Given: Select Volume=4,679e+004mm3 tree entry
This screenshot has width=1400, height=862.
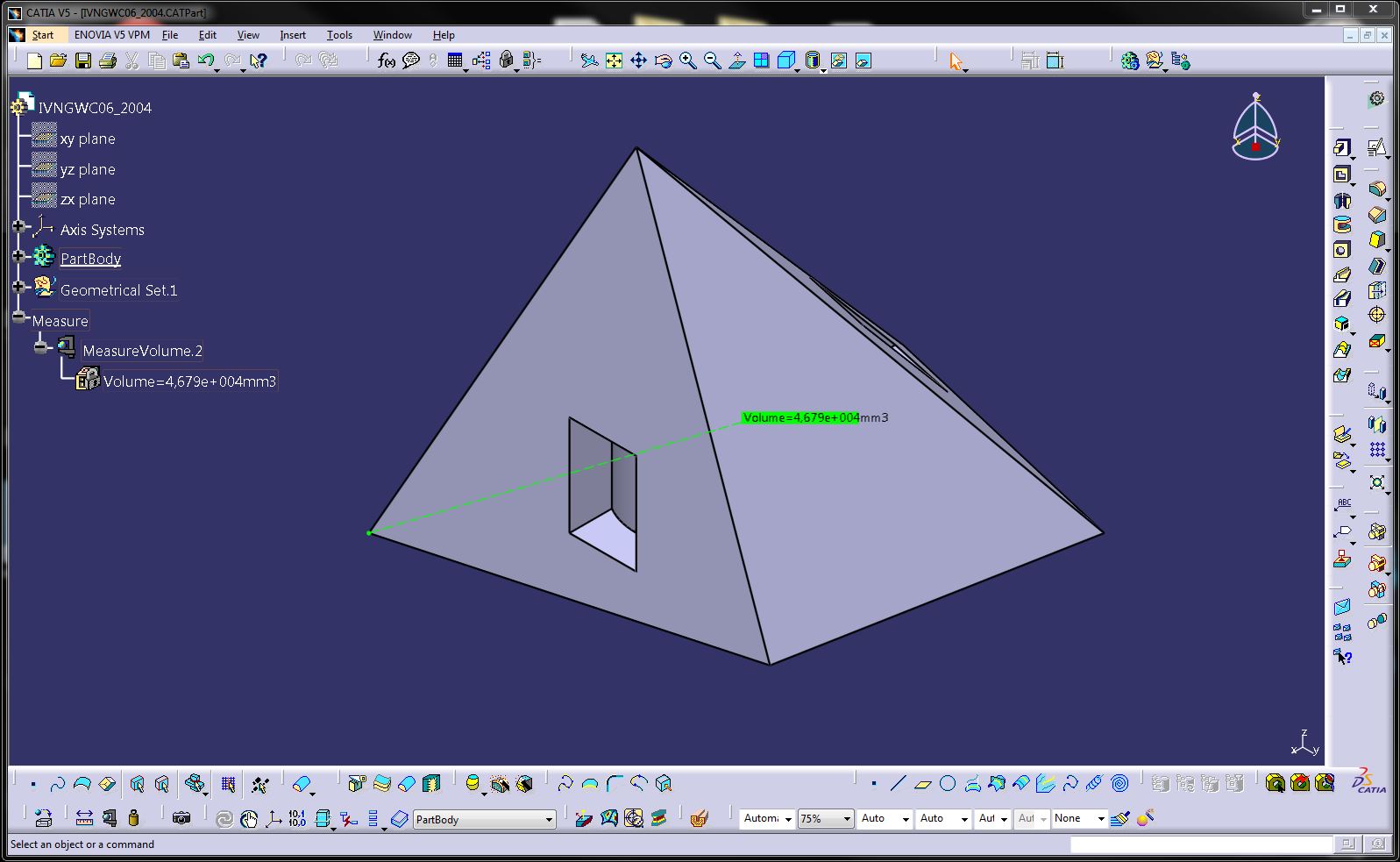Looking at the screenshot, I should [x=189, y=381].
